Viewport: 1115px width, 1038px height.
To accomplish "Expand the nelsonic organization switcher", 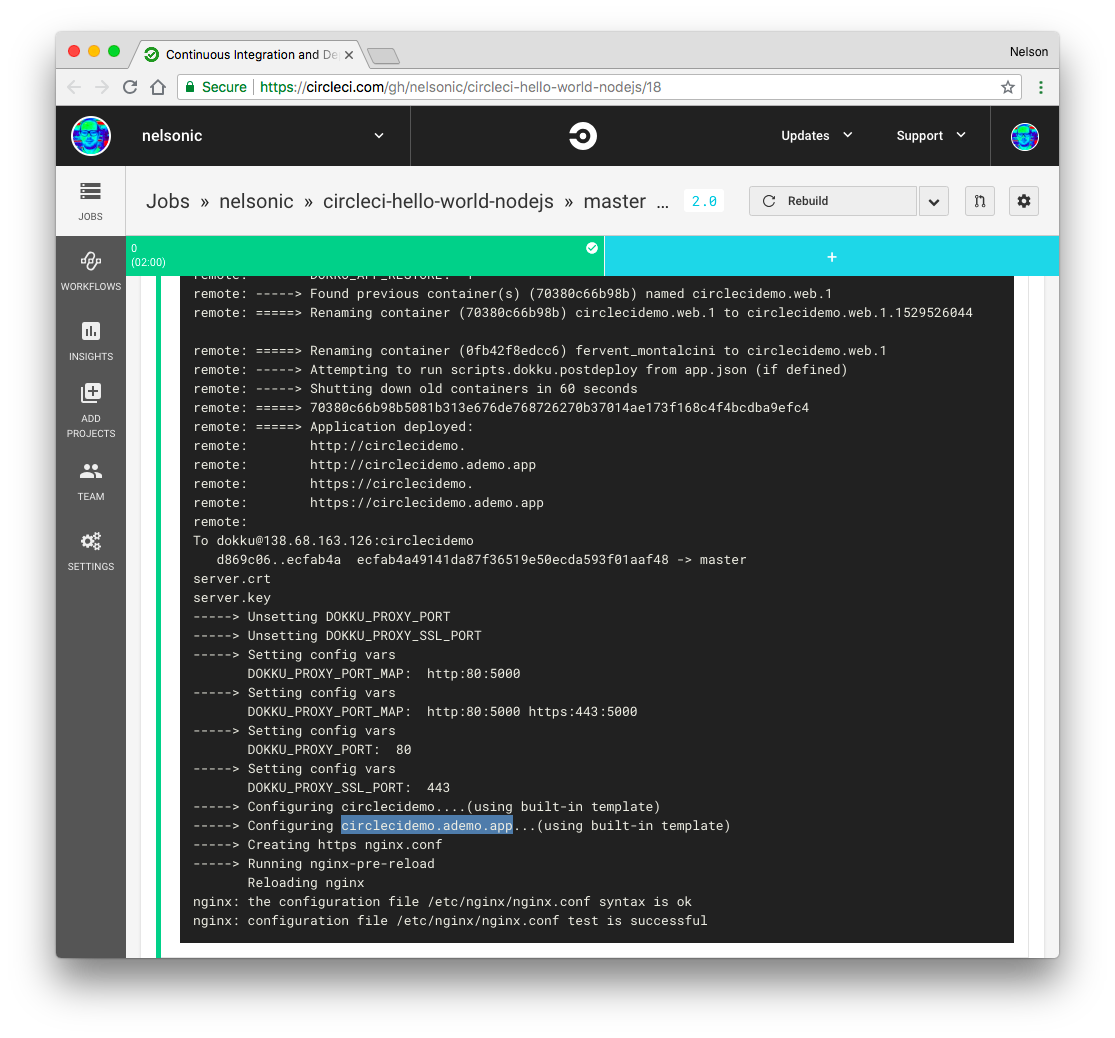I will 378,136.
